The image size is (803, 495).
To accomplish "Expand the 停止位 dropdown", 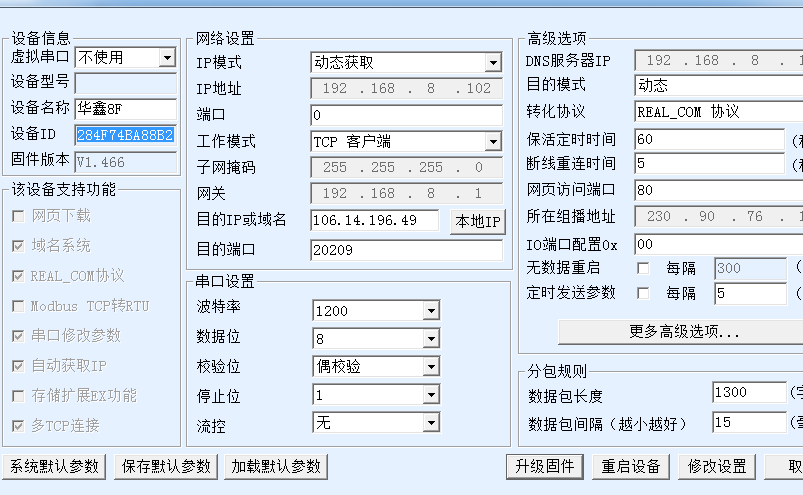I will 431,395.
